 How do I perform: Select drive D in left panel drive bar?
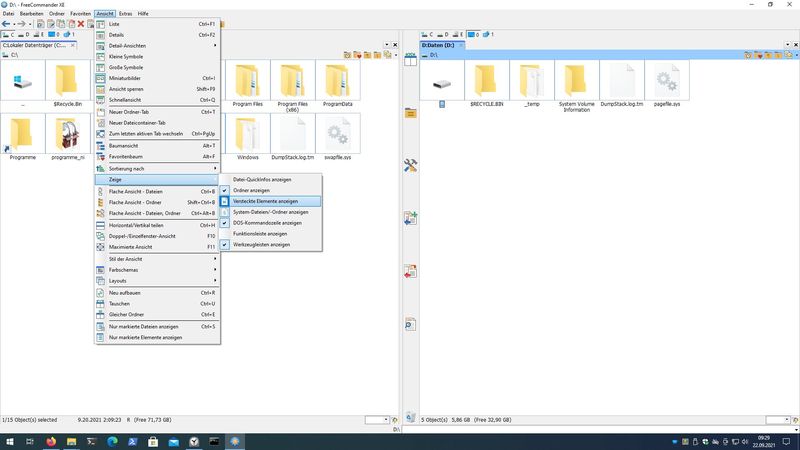[23, 35]
